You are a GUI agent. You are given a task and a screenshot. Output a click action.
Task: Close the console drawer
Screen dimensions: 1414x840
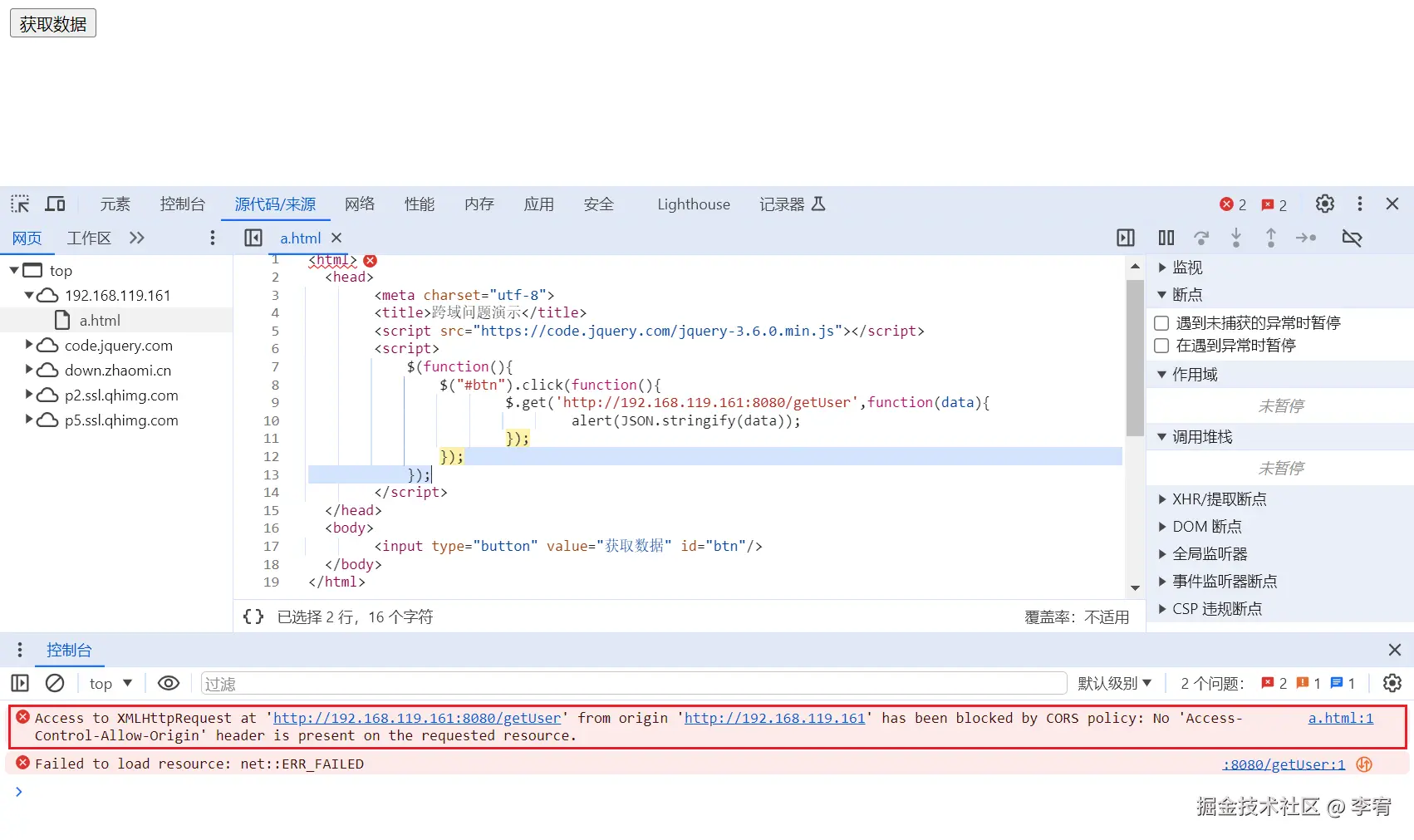[1395, 650]
